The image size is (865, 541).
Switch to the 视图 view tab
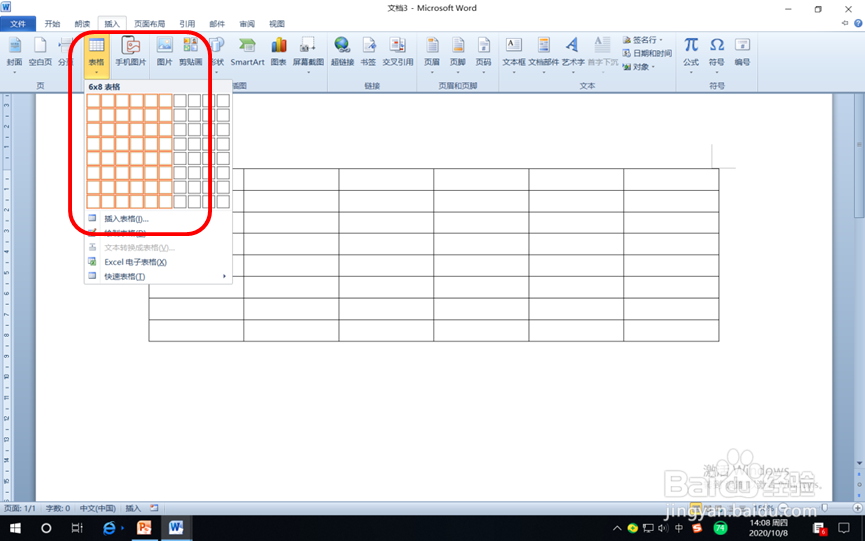(276, 24)
